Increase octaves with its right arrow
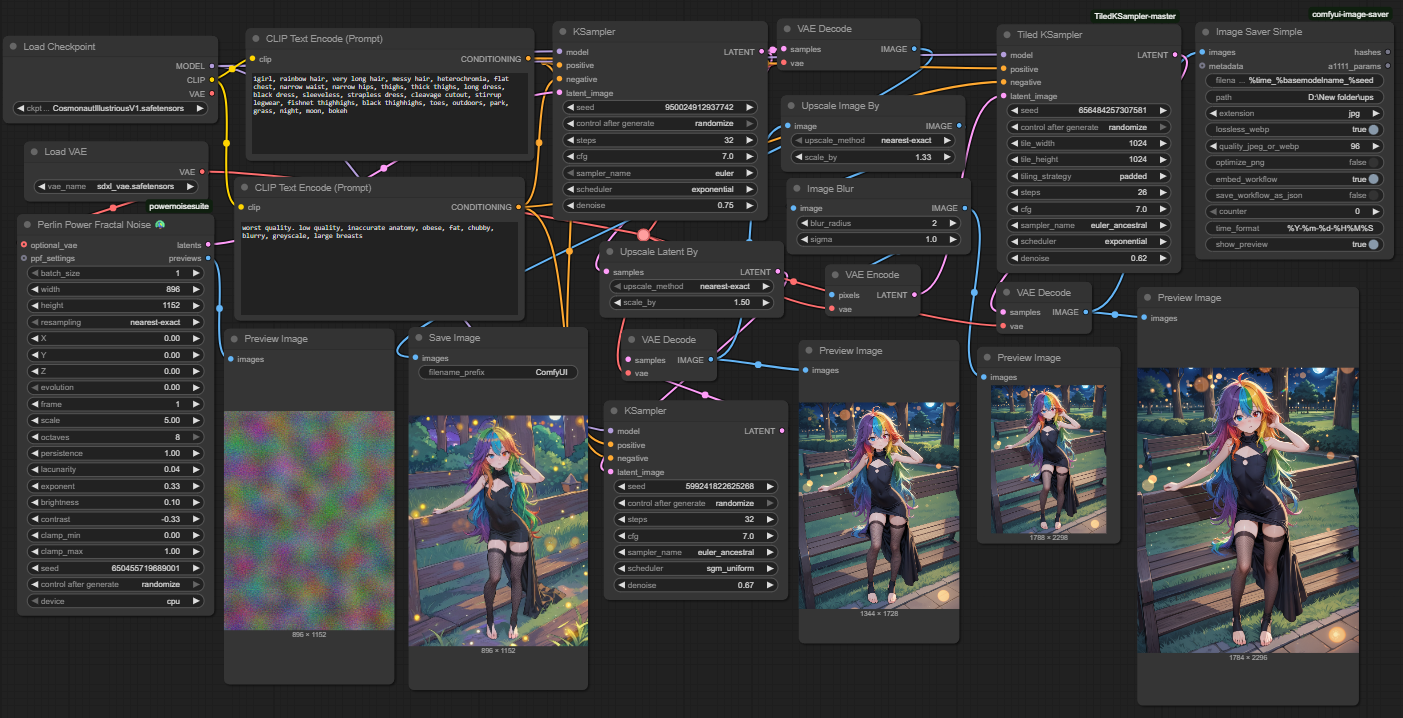 point(196,437)
